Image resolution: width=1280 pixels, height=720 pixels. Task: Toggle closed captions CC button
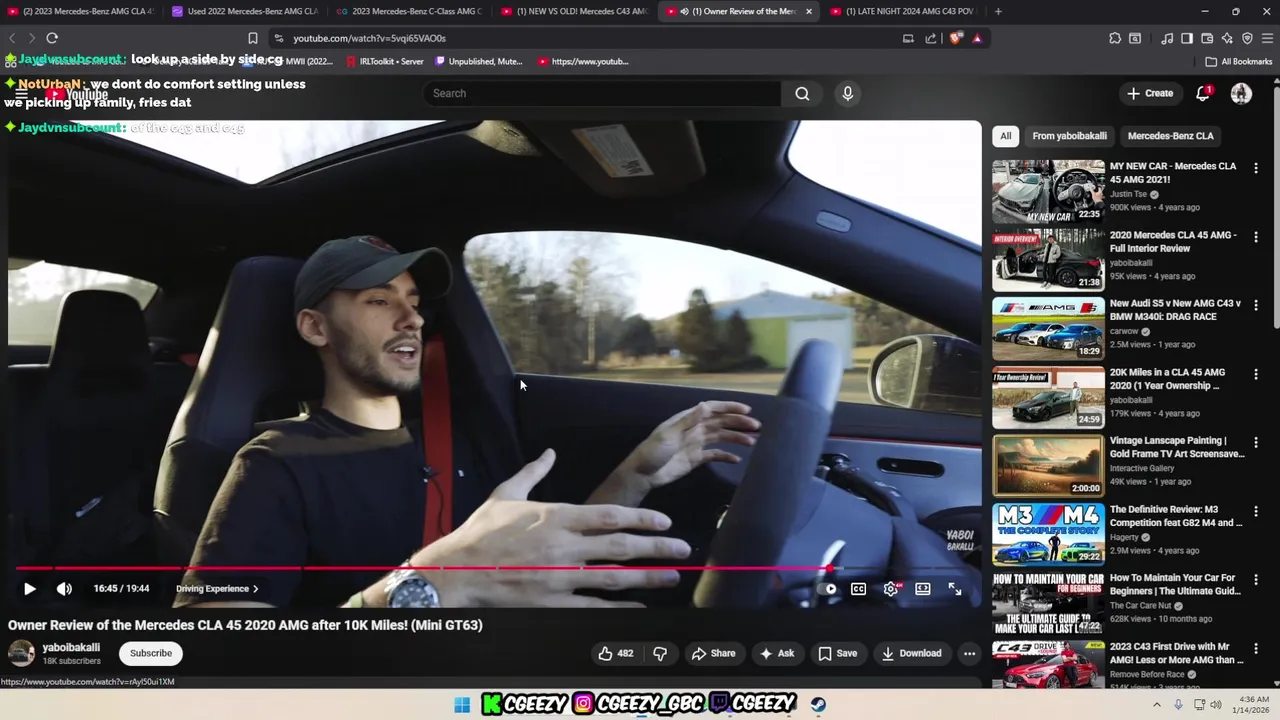[858, 589]
